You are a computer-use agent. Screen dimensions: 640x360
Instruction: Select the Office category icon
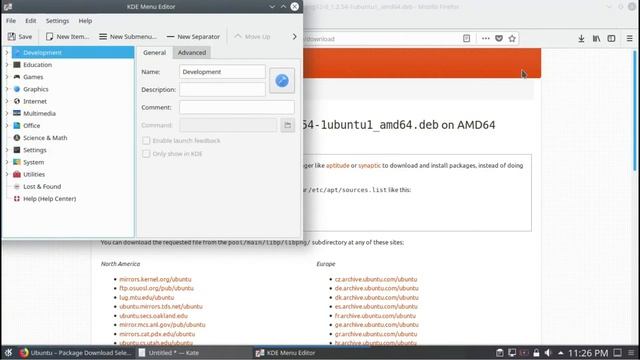click(17, 125)
